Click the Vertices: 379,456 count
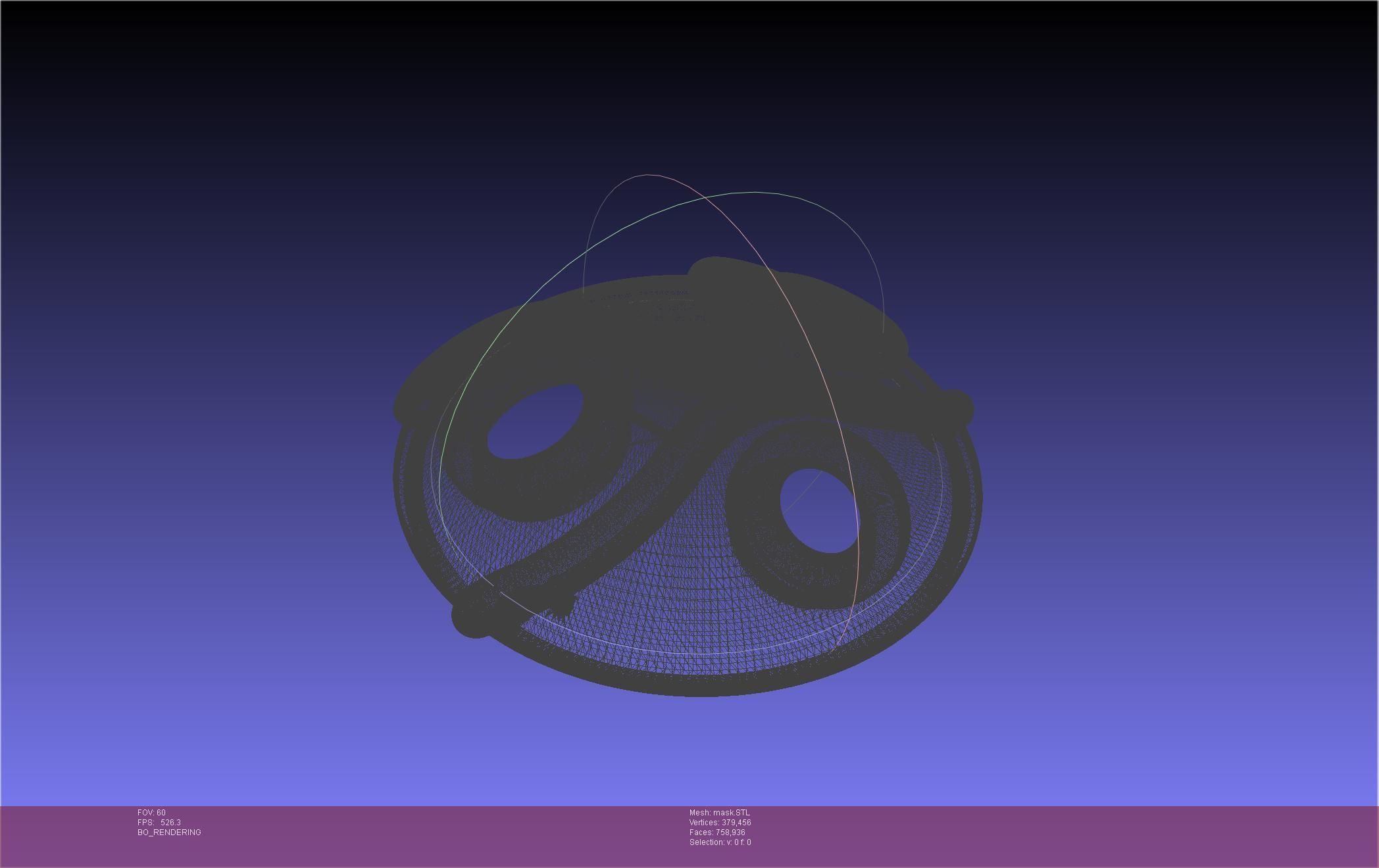1379x868 pixels. coord(720,823)
